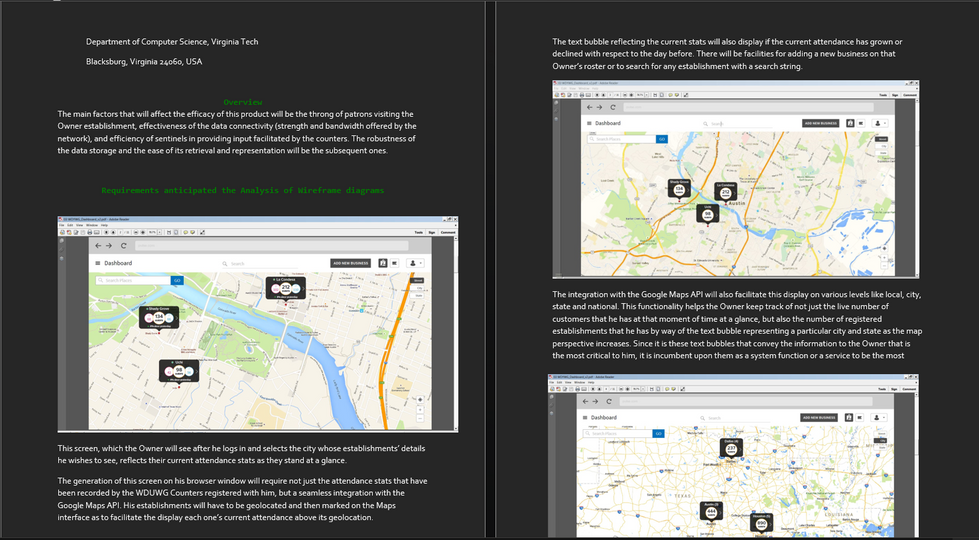Select City level toggle in left-page street wireframe

418,288
